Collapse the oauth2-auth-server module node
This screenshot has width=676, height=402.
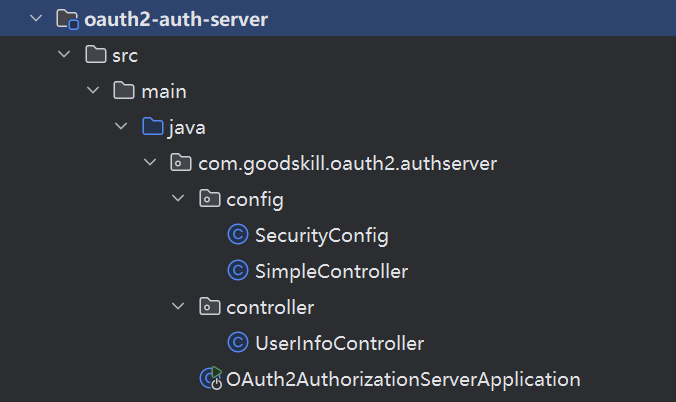click(37, 19)
